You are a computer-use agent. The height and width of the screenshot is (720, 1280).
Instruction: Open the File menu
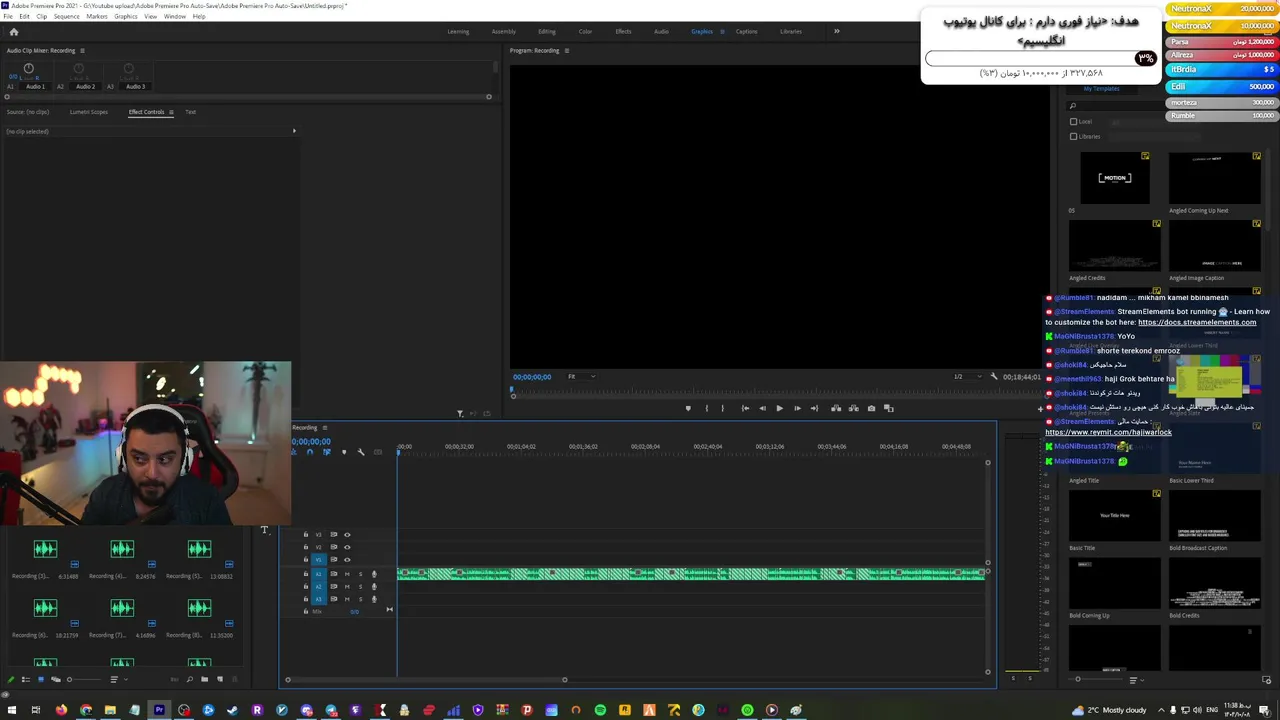[8, 16]
